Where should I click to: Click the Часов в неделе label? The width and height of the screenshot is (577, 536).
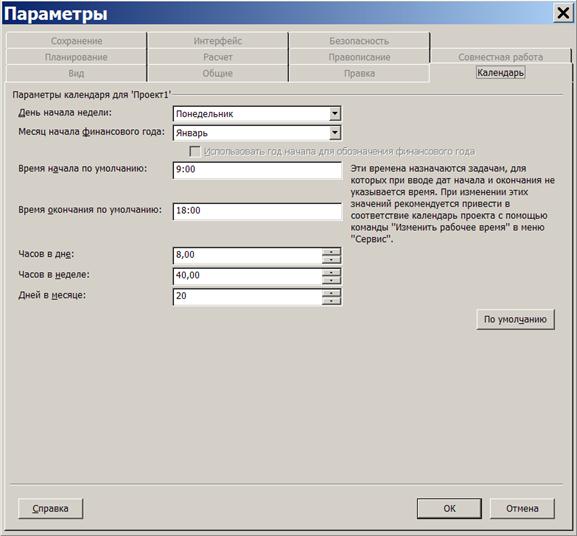[x=54, y=274]
